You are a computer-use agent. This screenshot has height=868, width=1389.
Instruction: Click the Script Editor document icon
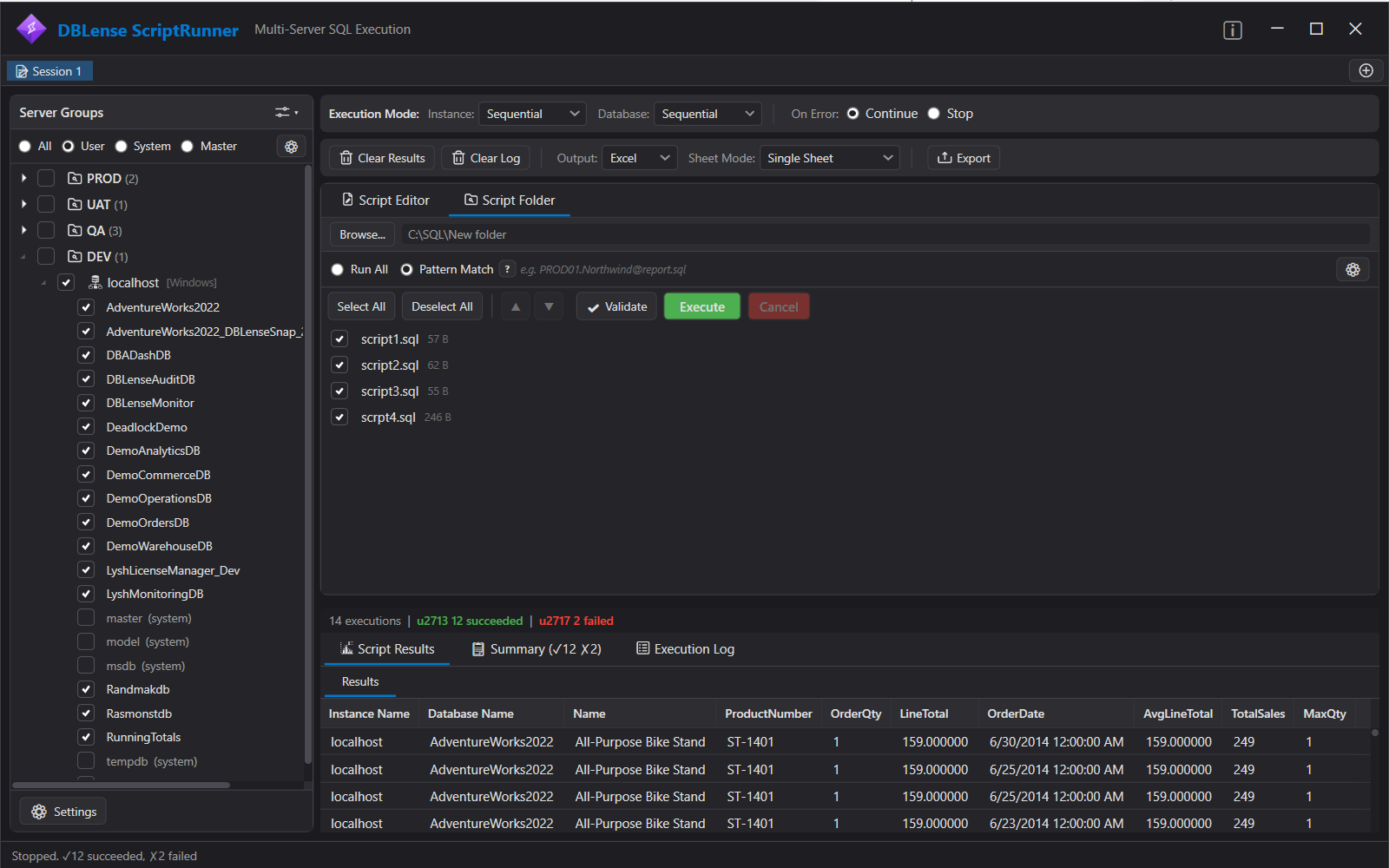(x=347, y=200)
